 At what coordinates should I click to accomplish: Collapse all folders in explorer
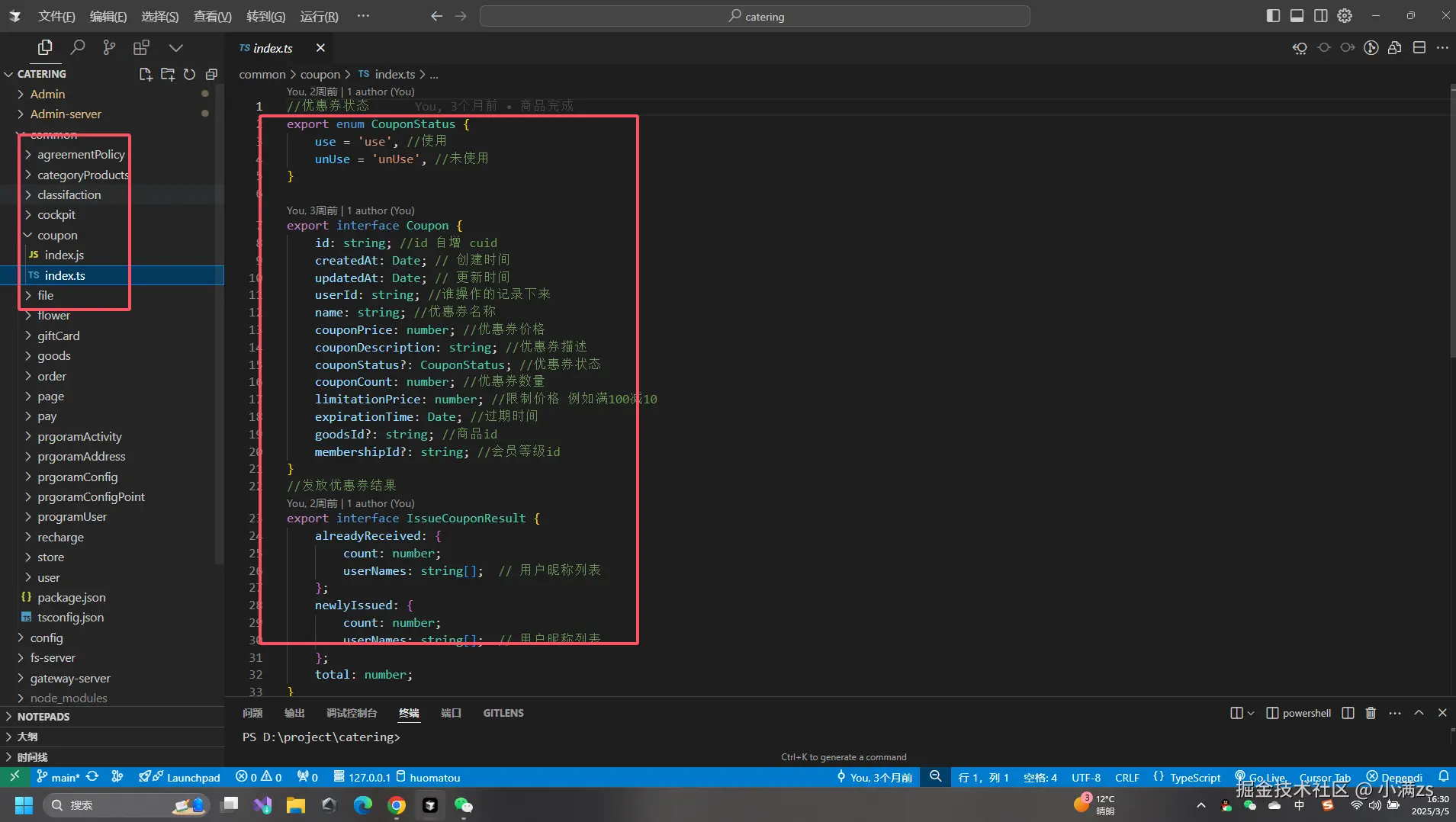click(211, 74)
